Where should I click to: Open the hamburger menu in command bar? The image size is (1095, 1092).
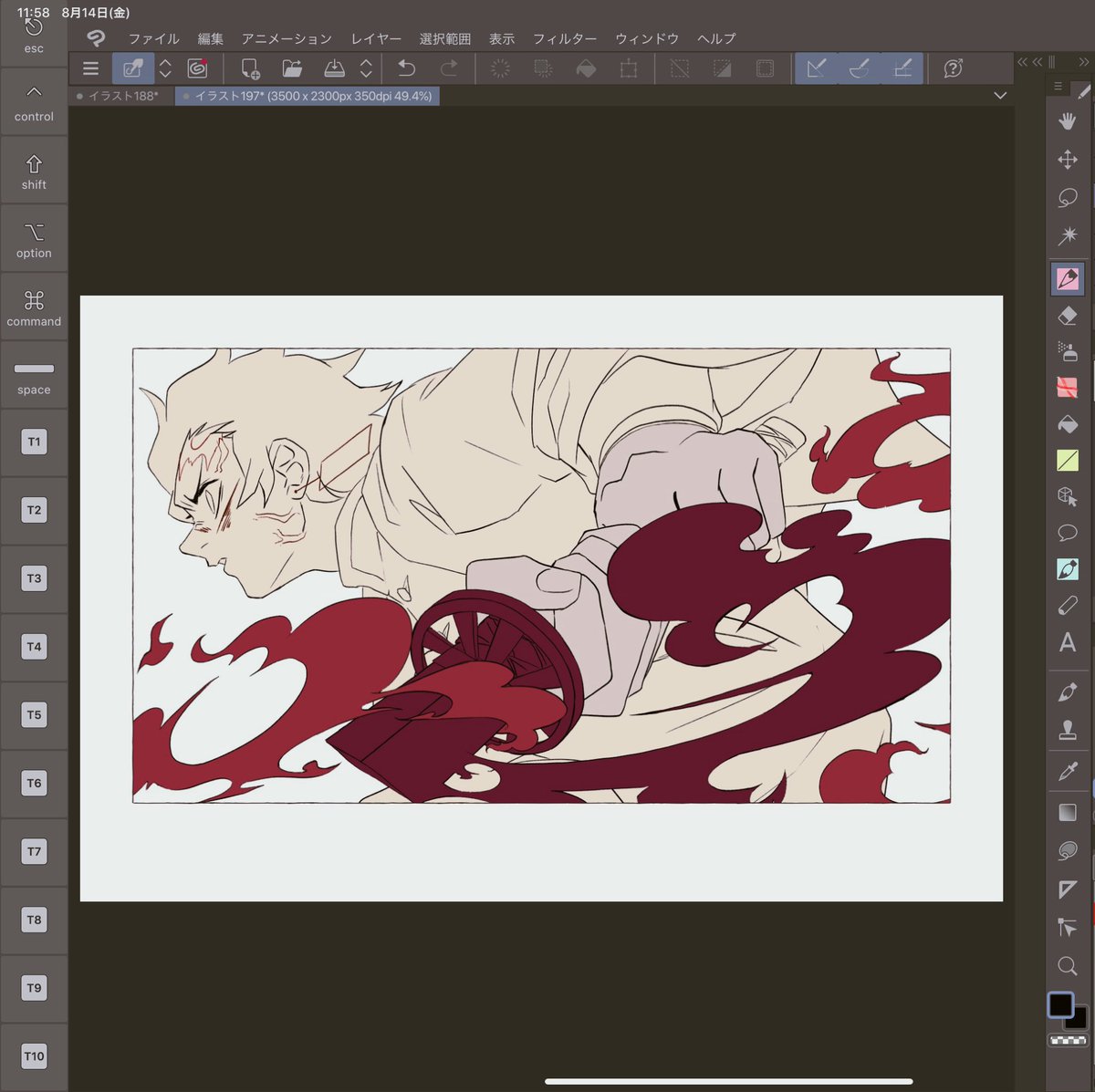click(90, 68)
